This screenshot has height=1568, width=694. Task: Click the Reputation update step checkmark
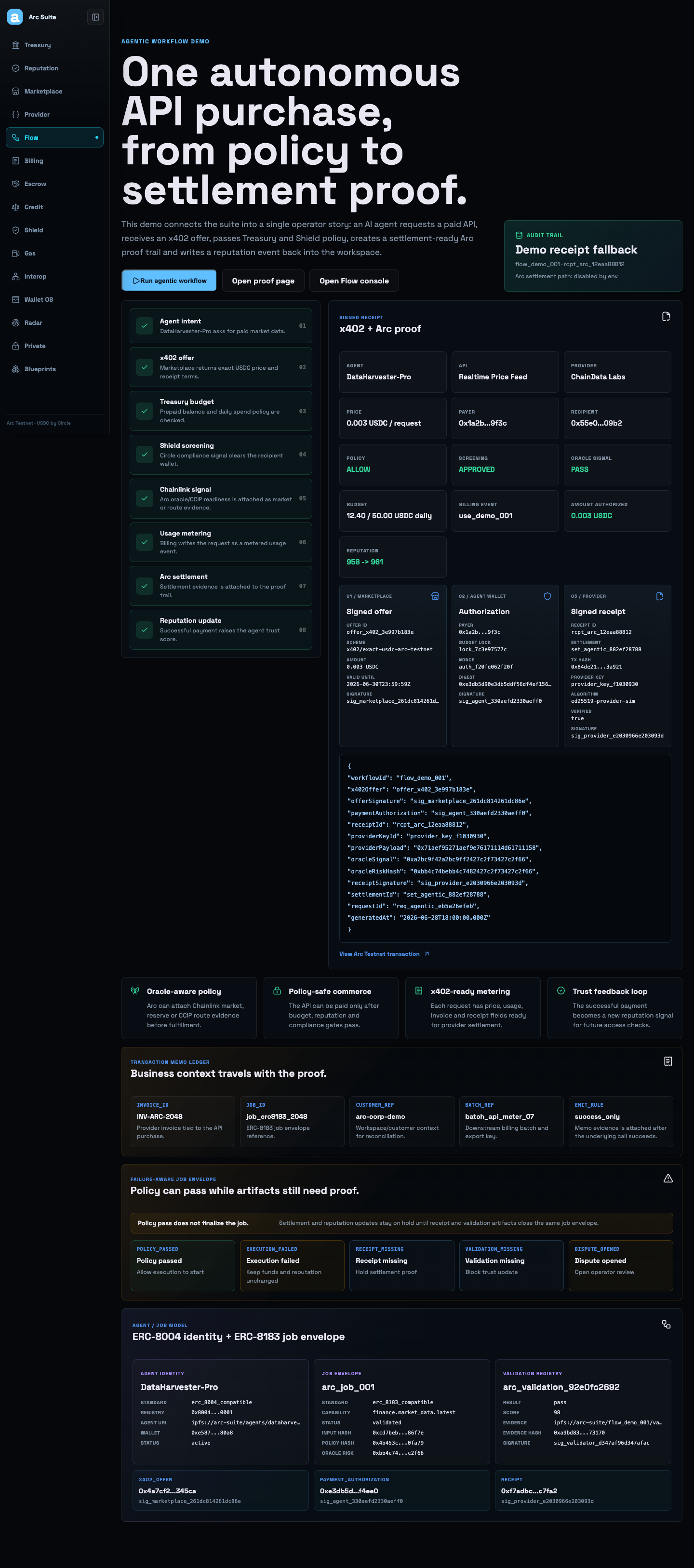click(144, 630)
